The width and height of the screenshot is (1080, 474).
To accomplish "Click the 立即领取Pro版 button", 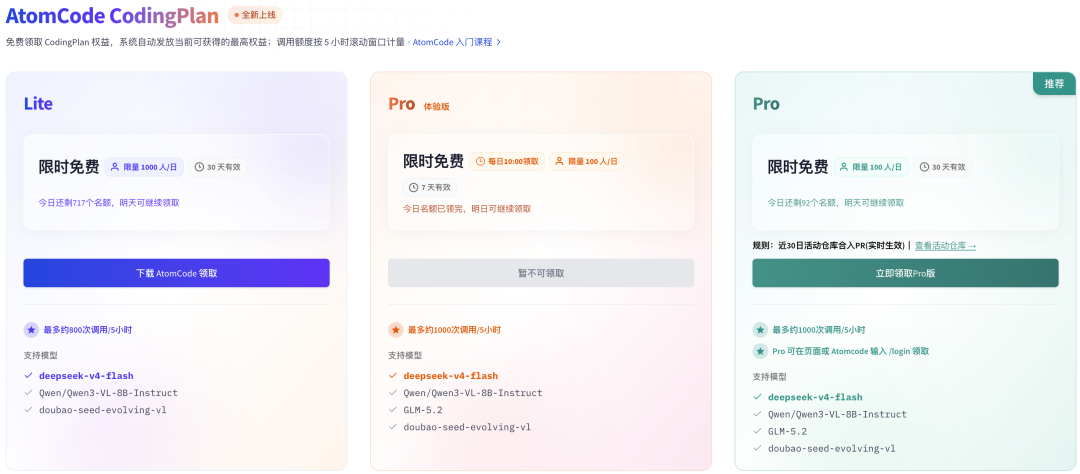I will [905, 273].
